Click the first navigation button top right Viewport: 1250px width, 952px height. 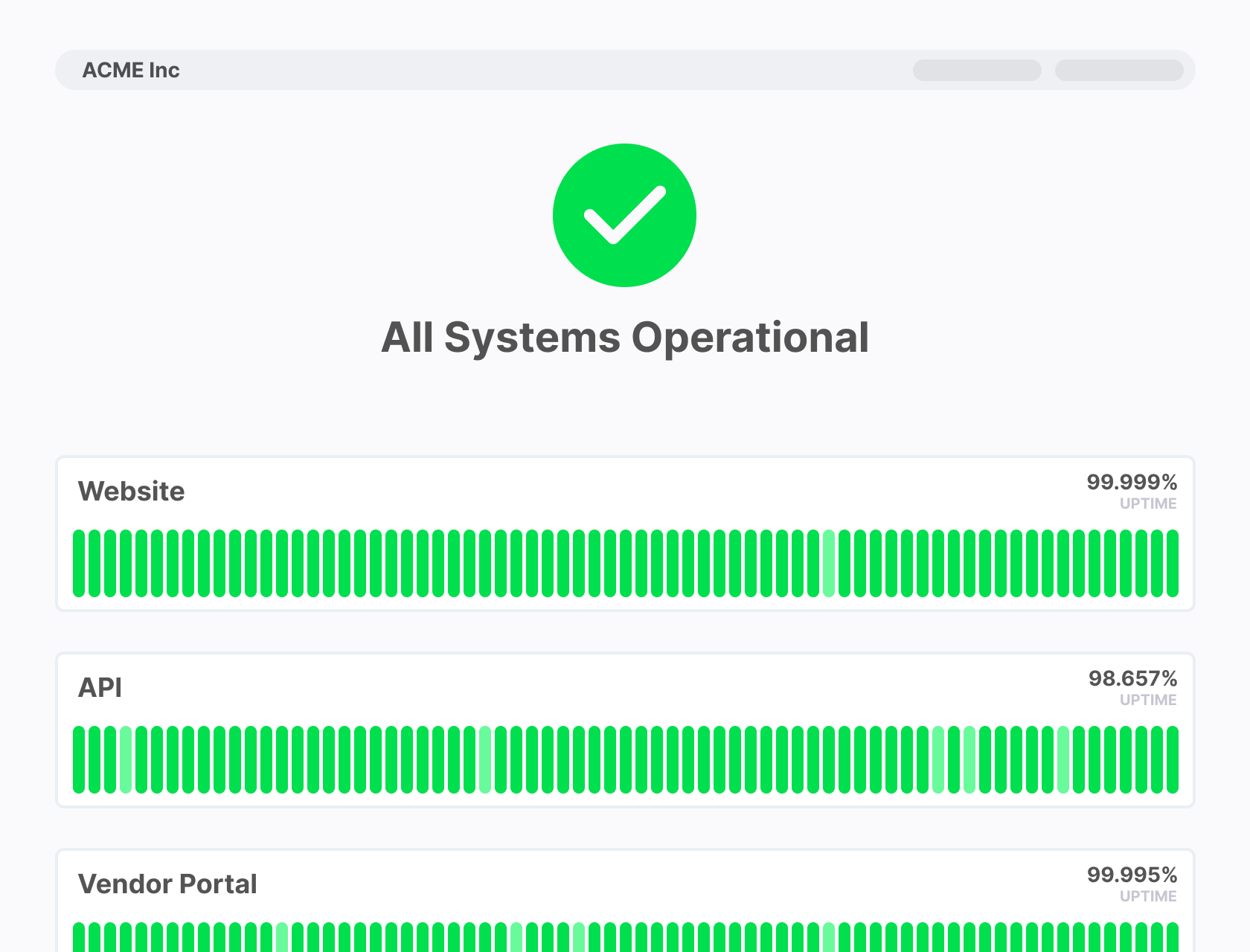976,70
